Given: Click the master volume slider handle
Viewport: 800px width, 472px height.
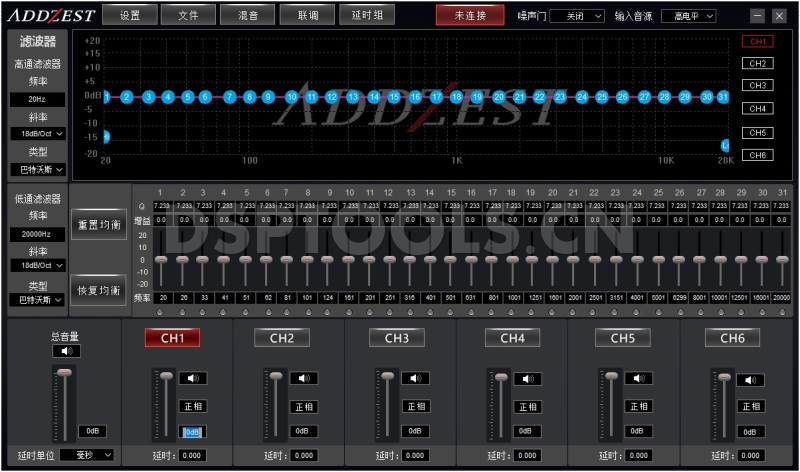Looking at the screenshot, I should (x=65, y=373).
